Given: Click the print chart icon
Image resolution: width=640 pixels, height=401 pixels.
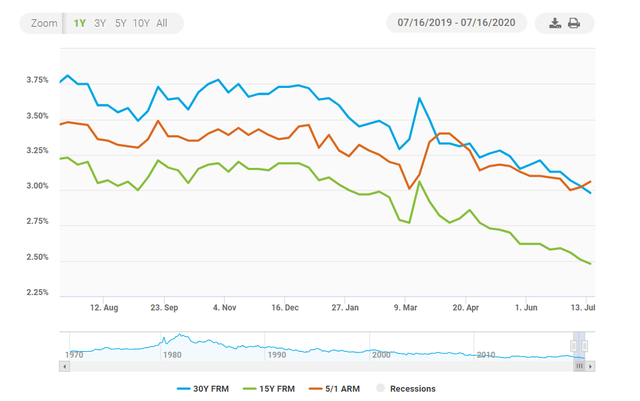Looking at the screenshot, I should (574, 23).
